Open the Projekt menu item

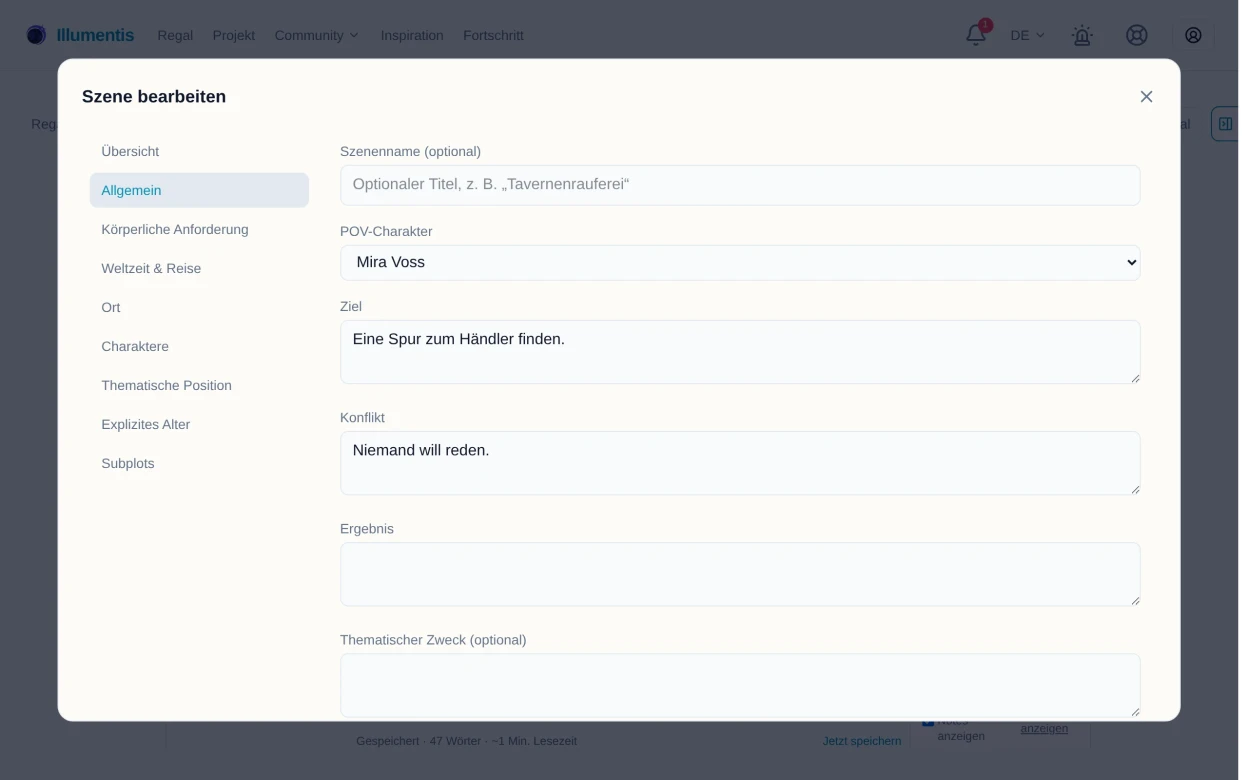[234, 35]
